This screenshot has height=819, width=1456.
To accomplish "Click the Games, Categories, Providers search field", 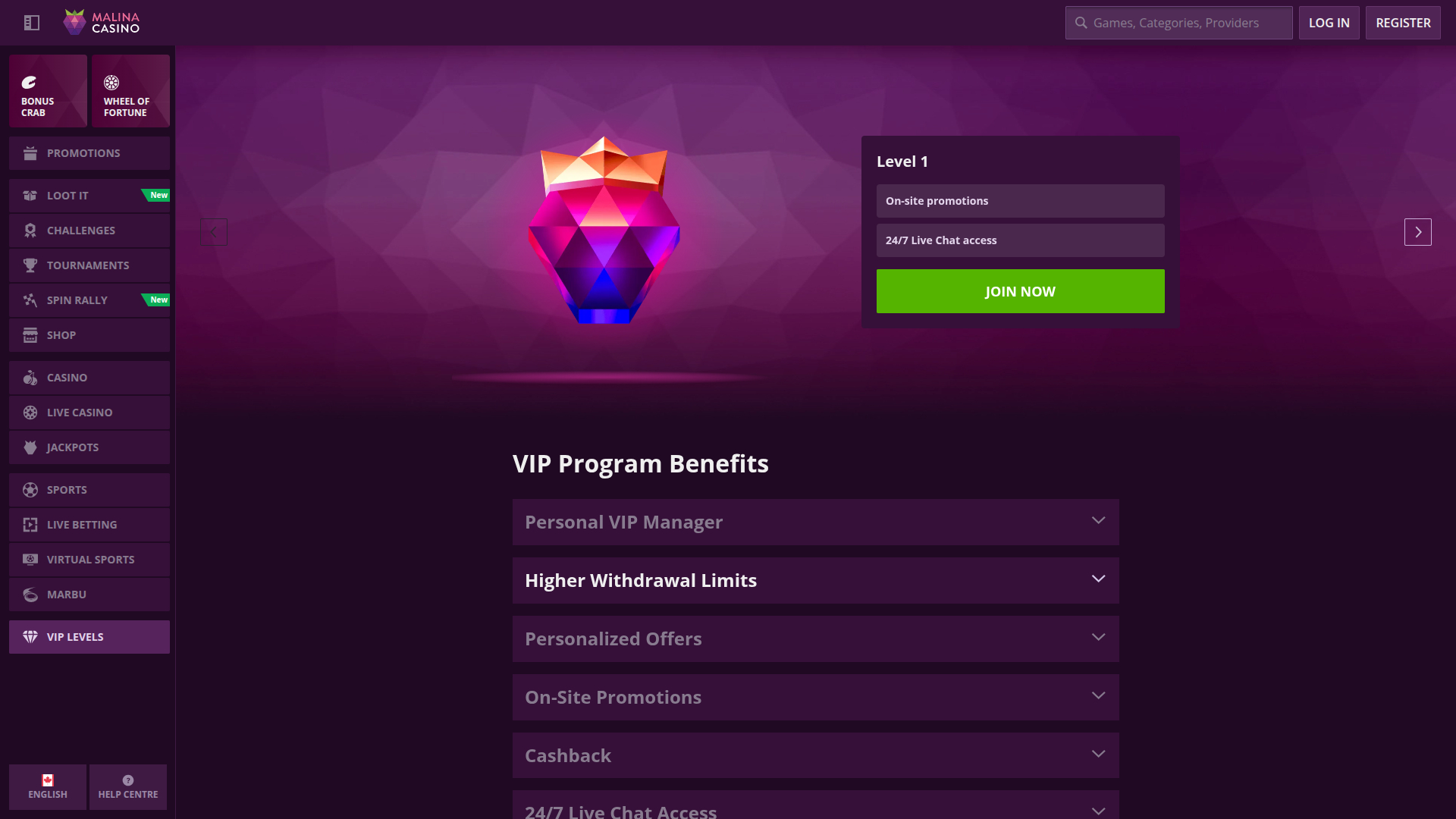I will [1178, 23].
